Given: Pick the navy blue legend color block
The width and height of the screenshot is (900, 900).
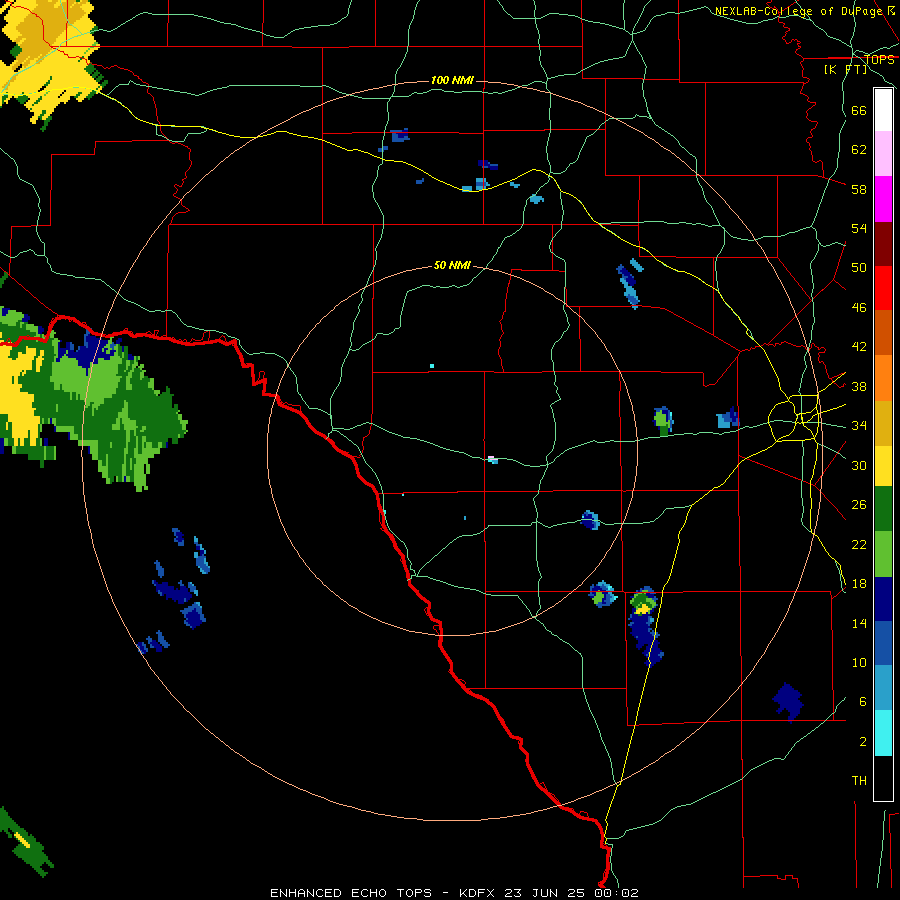Looking at the screenshot, I should (883, 599).
